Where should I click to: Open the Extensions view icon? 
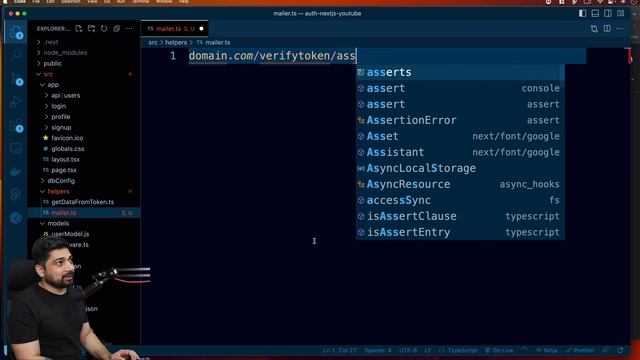click(16, 125)
